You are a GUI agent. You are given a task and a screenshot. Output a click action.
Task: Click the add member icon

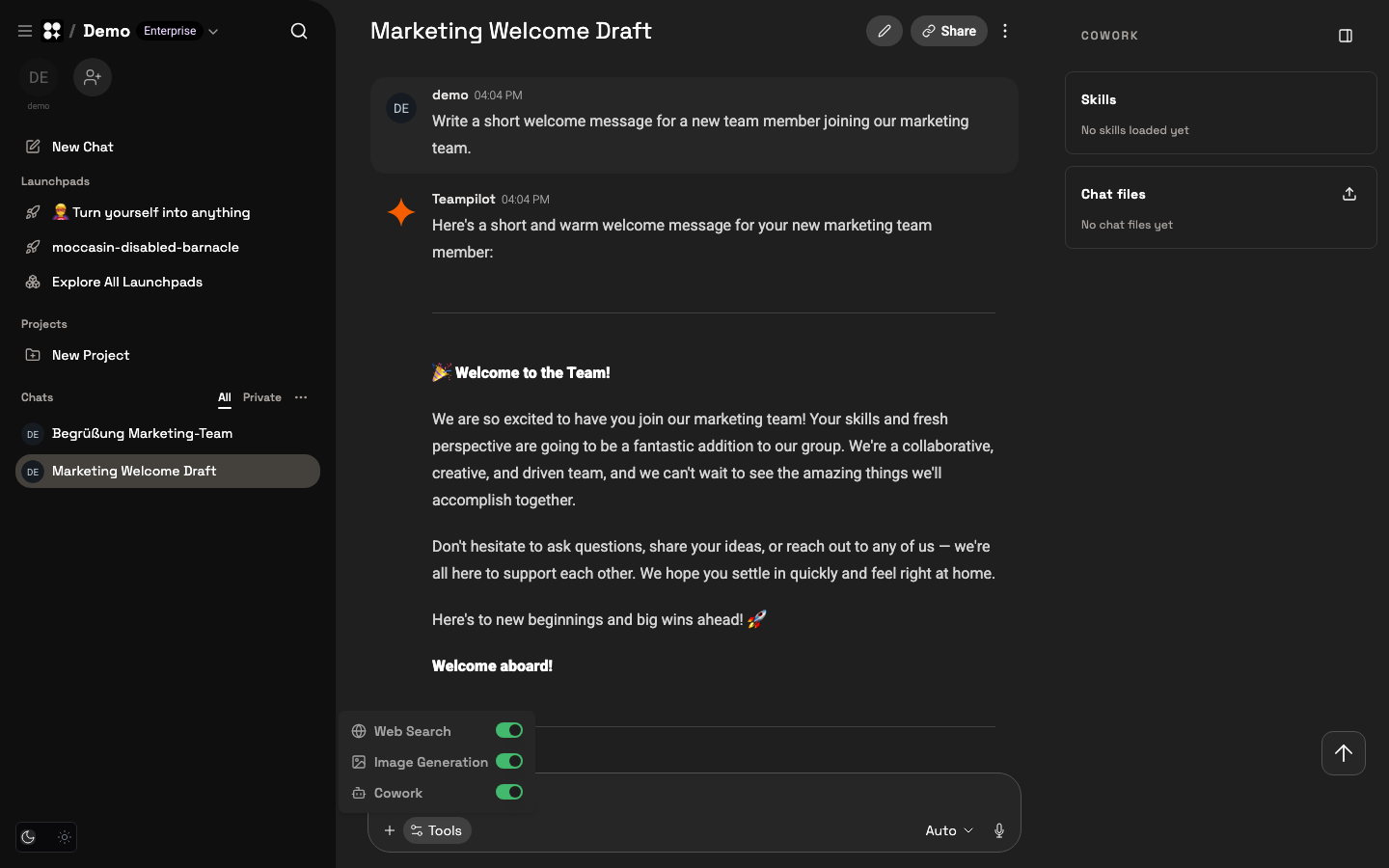click(93, 77)
